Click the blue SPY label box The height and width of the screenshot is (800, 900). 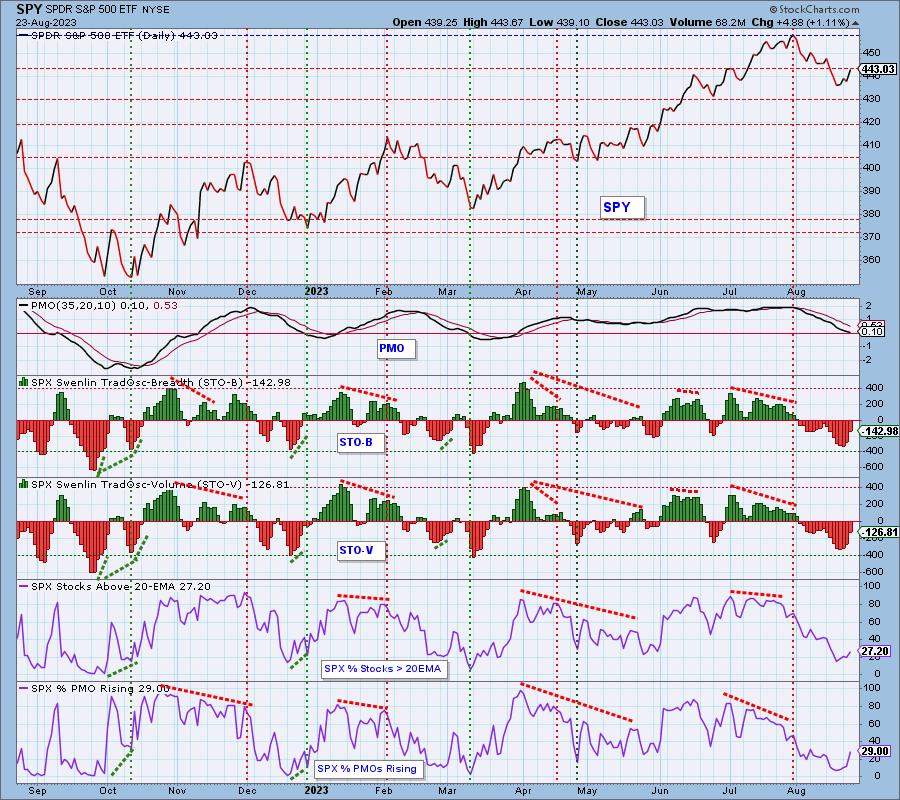point(623,207)
